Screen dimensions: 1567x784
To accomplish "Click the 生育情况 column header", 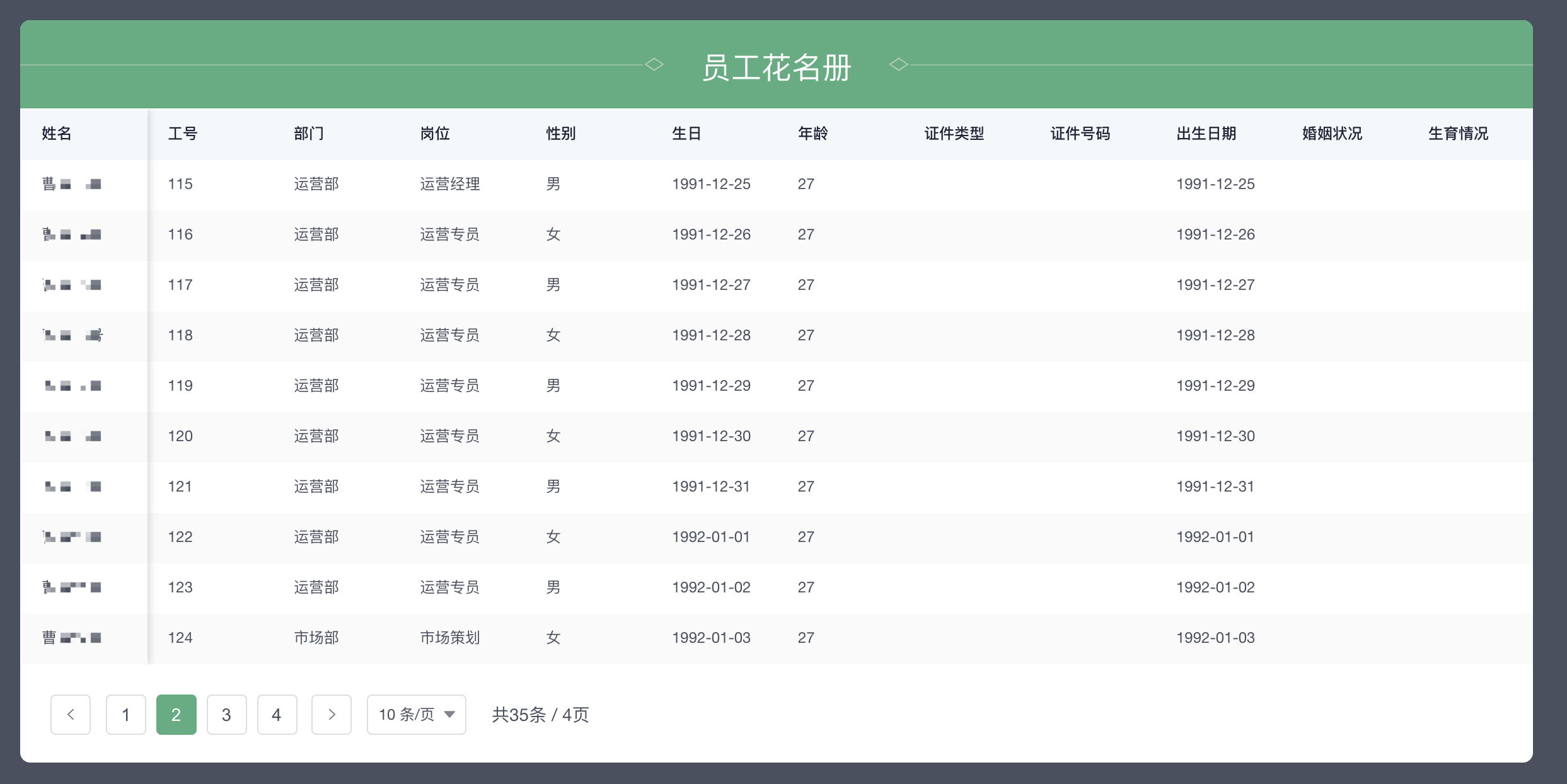I will coord(1459,134).
